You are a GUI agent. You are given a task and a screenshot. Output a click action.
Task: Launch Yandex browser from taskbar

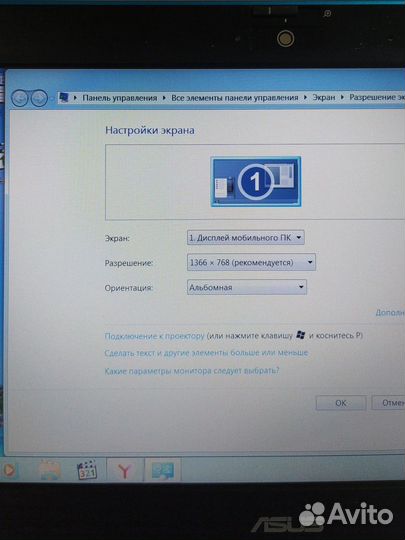pyautogui.click(x=125, y=471)
